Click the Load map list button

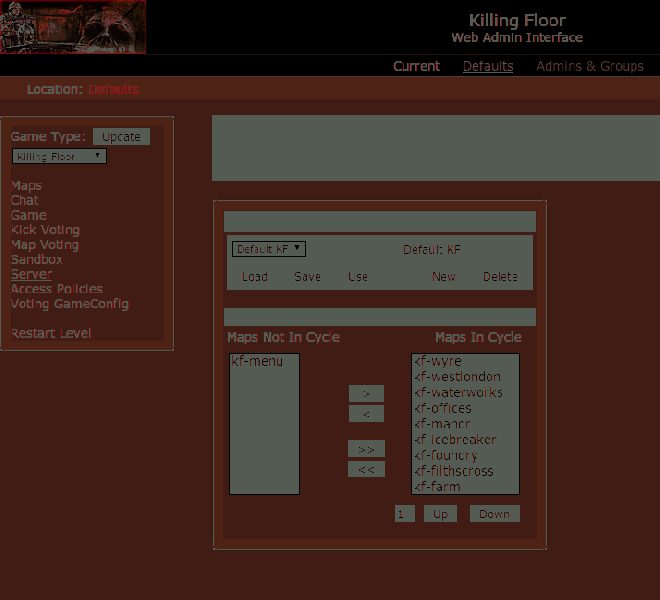(x=255, y=277)
